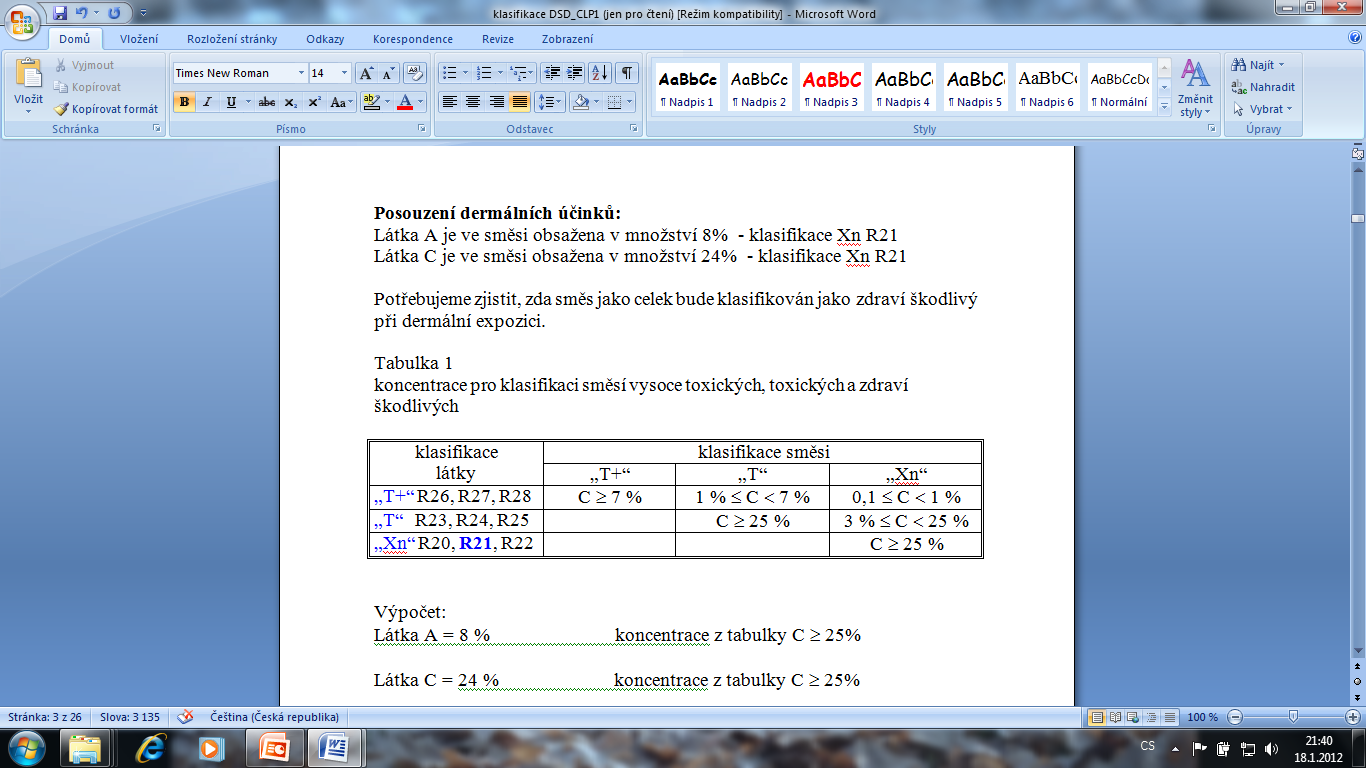The height and width of the screenshot is (768, 1366).
Task: Expand the styles gallery more arrow
Action: pyautogui.click(x=1164, y=108)
